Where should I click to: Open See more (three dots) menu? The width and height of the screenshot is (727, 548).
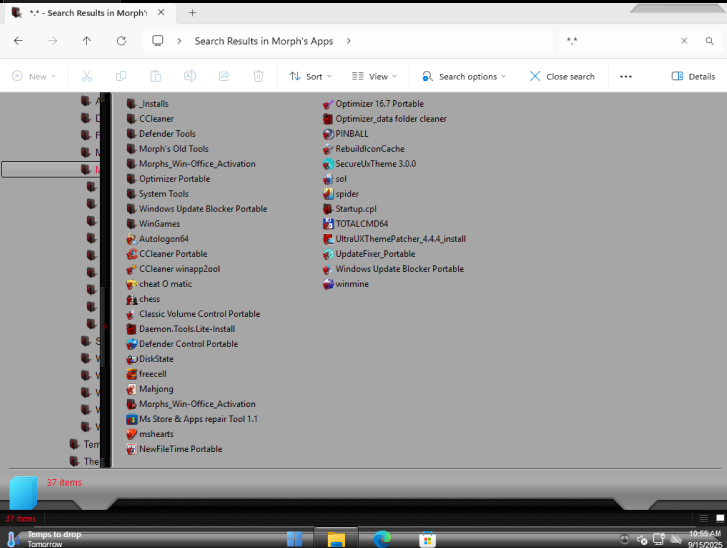pos(626,76)
